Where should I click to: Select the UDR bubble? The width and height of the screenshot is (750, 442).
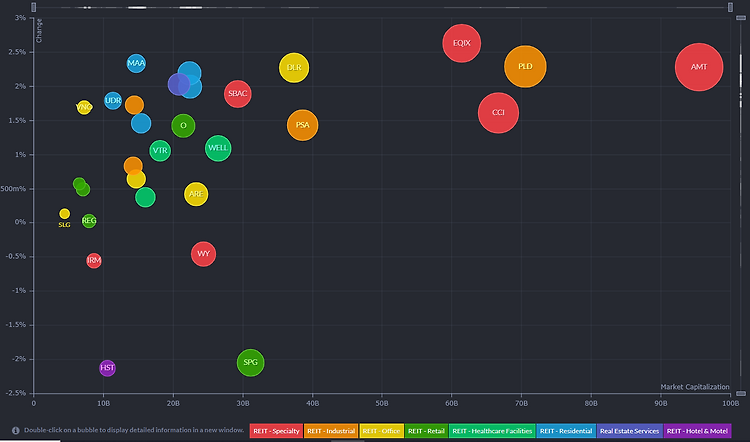pyautogui.click(x=113, y=100)
